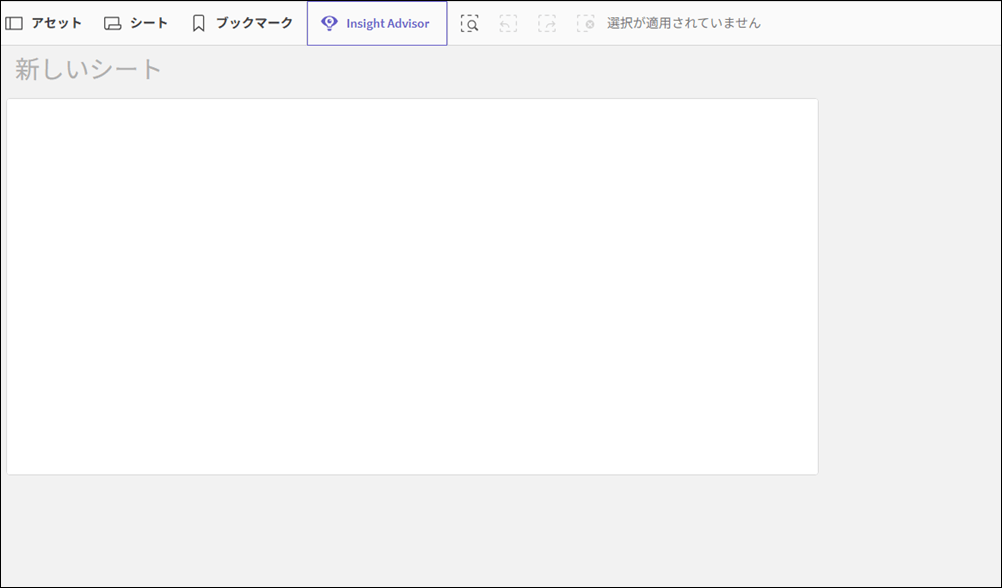This screenshot has width=1002, height=588.
Task: Click the step forward selection icon
Action: tap(547, 24)
